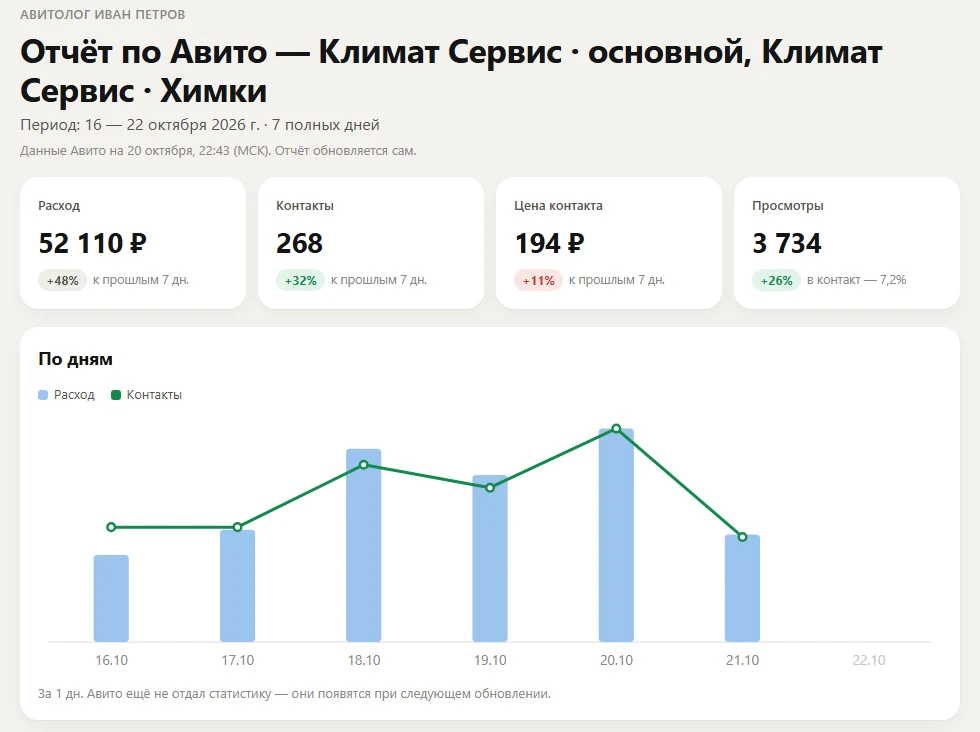Screen dimensions: 980x732
Task: Click the green Контакты legend swatch
Action: point(116,395)
